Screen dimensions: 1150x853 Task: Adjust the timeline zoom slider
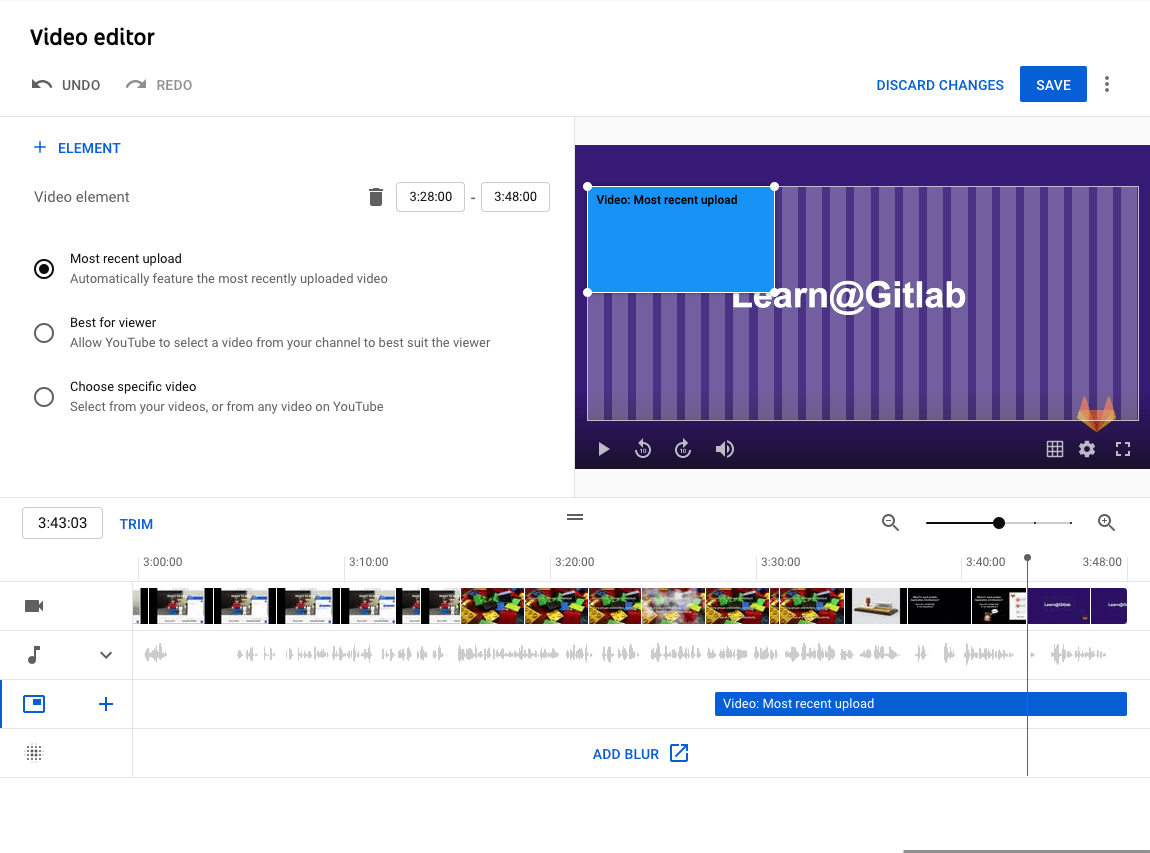(x=998, y=522)
